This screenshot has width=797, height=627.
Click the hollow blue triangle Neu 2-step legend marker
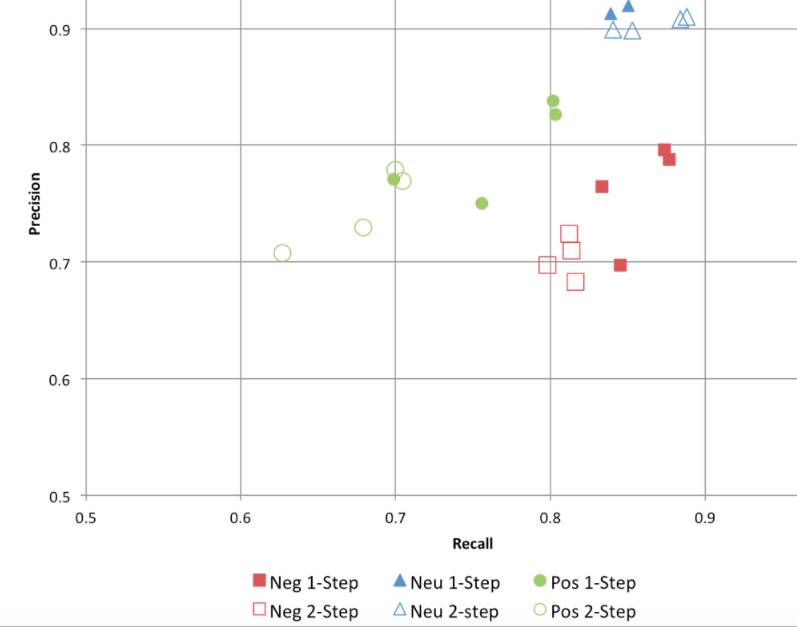tap(399, 610)
